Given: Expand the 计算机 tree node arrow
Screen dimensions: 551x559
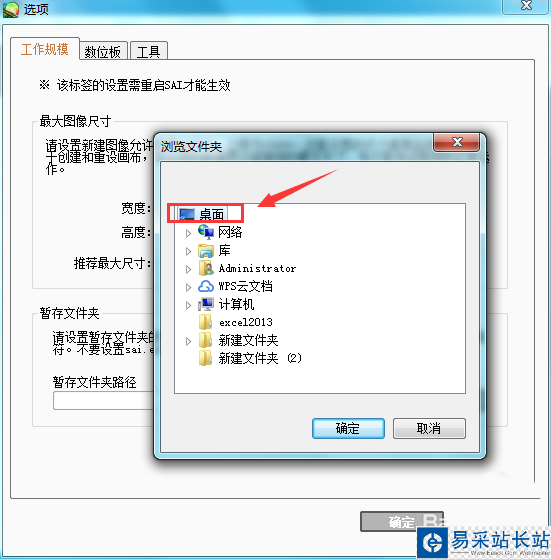Looking at the screenshot, I should click(189, 305).
